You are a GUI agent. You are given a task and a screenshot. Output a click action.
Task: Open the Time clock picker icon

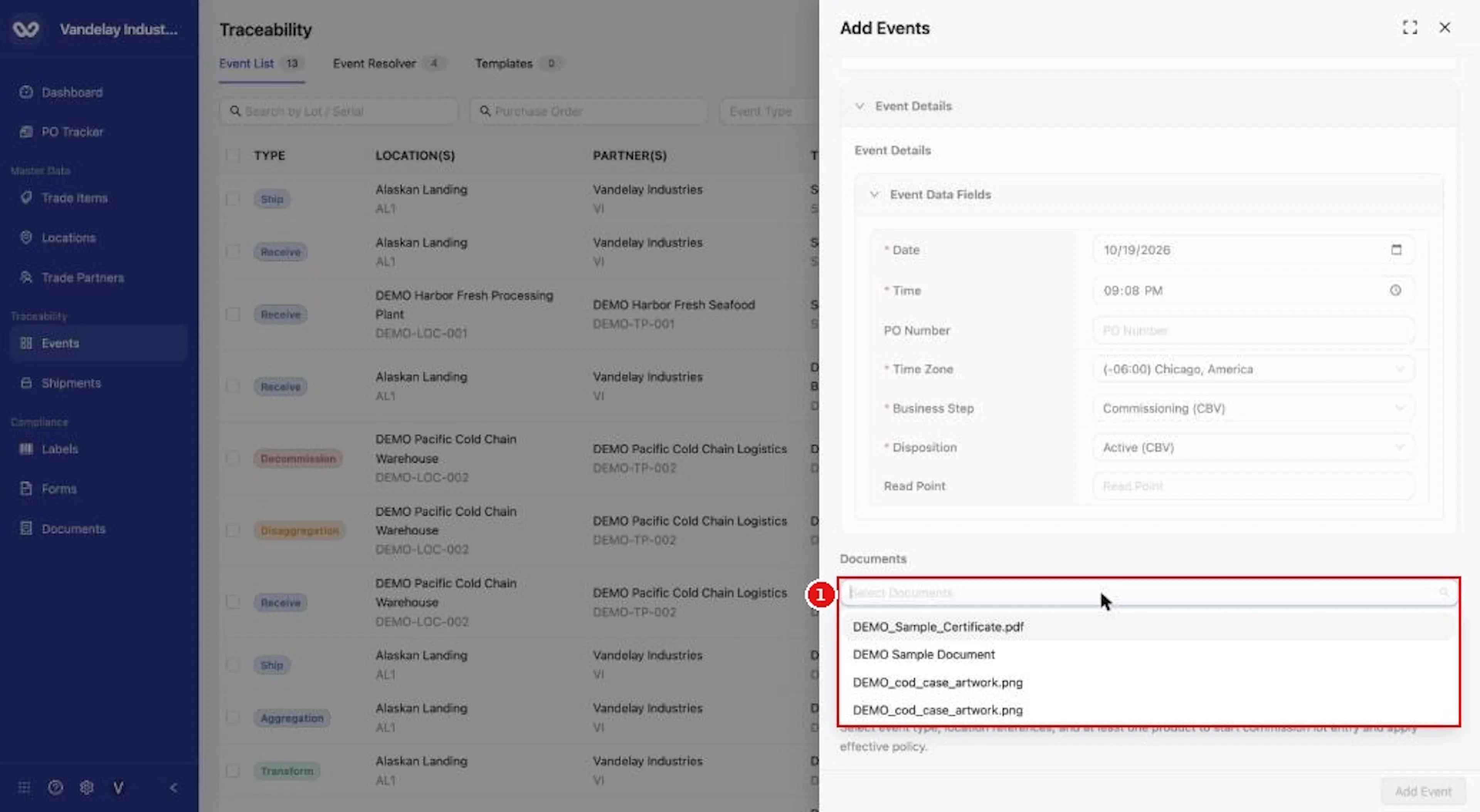click(x=1396, y=290)
